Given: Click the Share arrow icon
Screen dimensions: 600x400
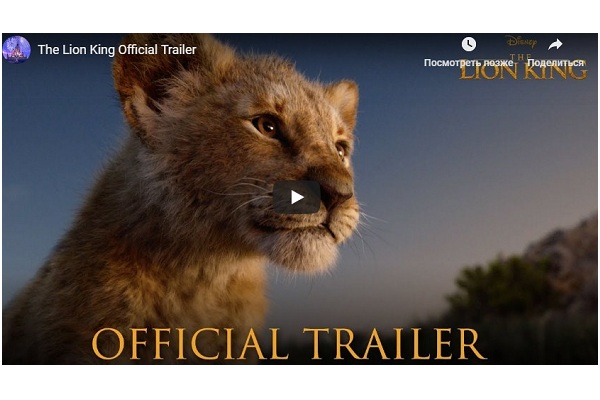Looking at the screenshot, I should click(x=555, y=44).
